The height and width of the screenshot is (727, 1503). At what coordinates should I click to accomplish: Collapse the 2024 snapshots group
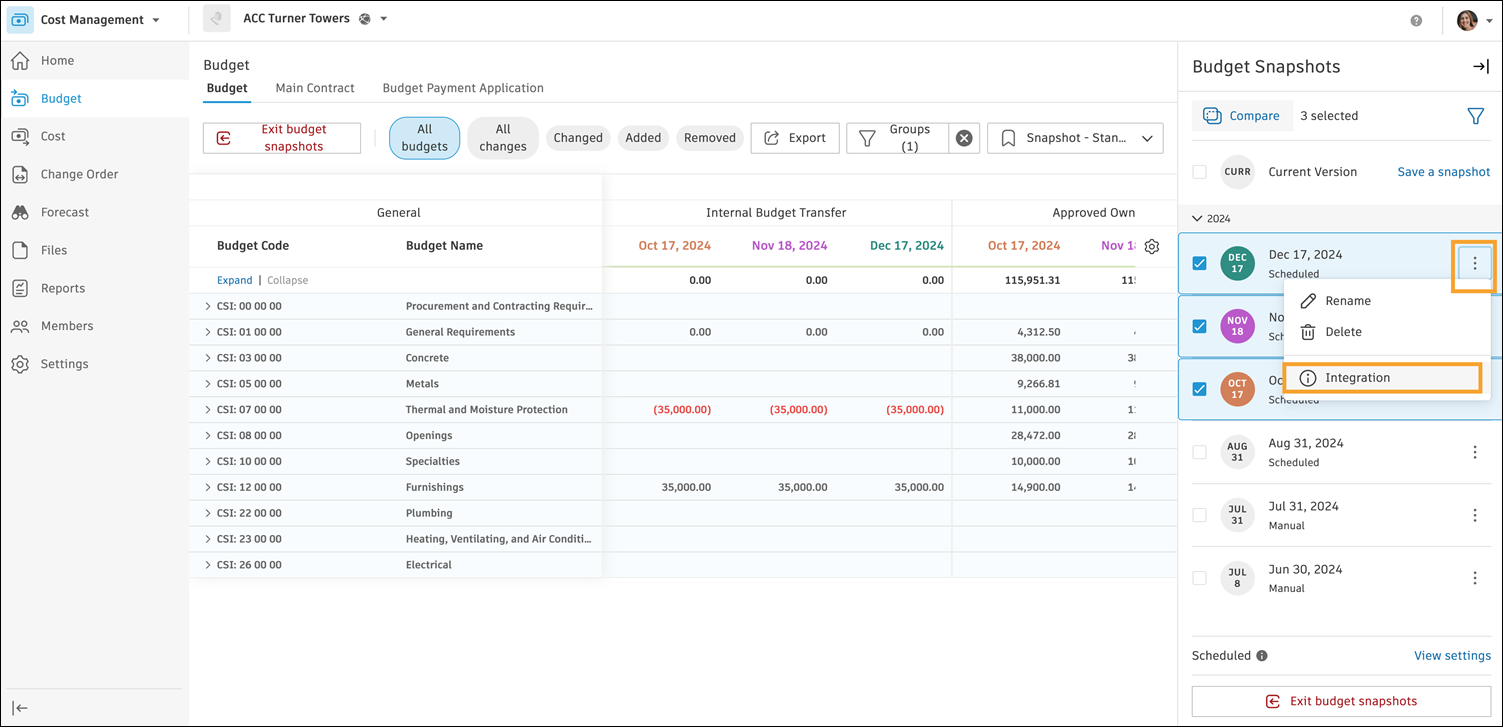tap(1198, 218)
